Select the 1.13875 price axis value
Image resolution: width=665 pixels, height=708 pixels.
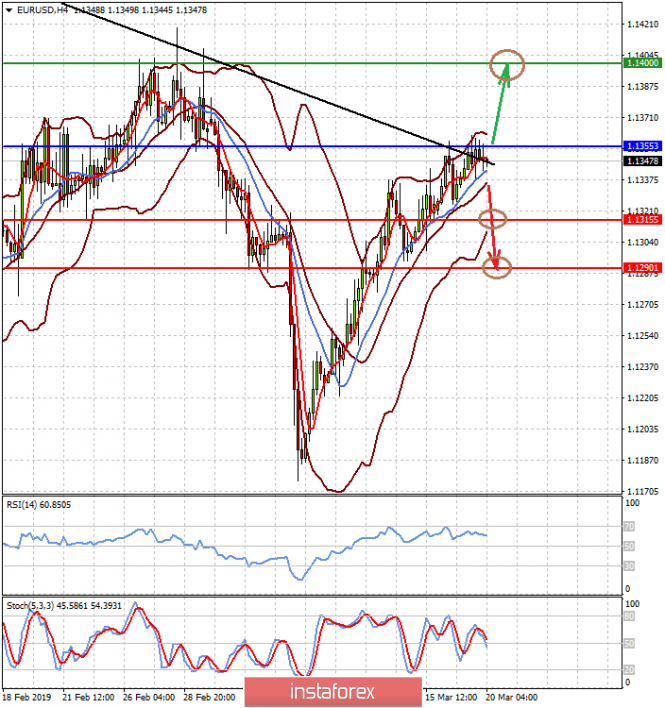click(643, 86)
